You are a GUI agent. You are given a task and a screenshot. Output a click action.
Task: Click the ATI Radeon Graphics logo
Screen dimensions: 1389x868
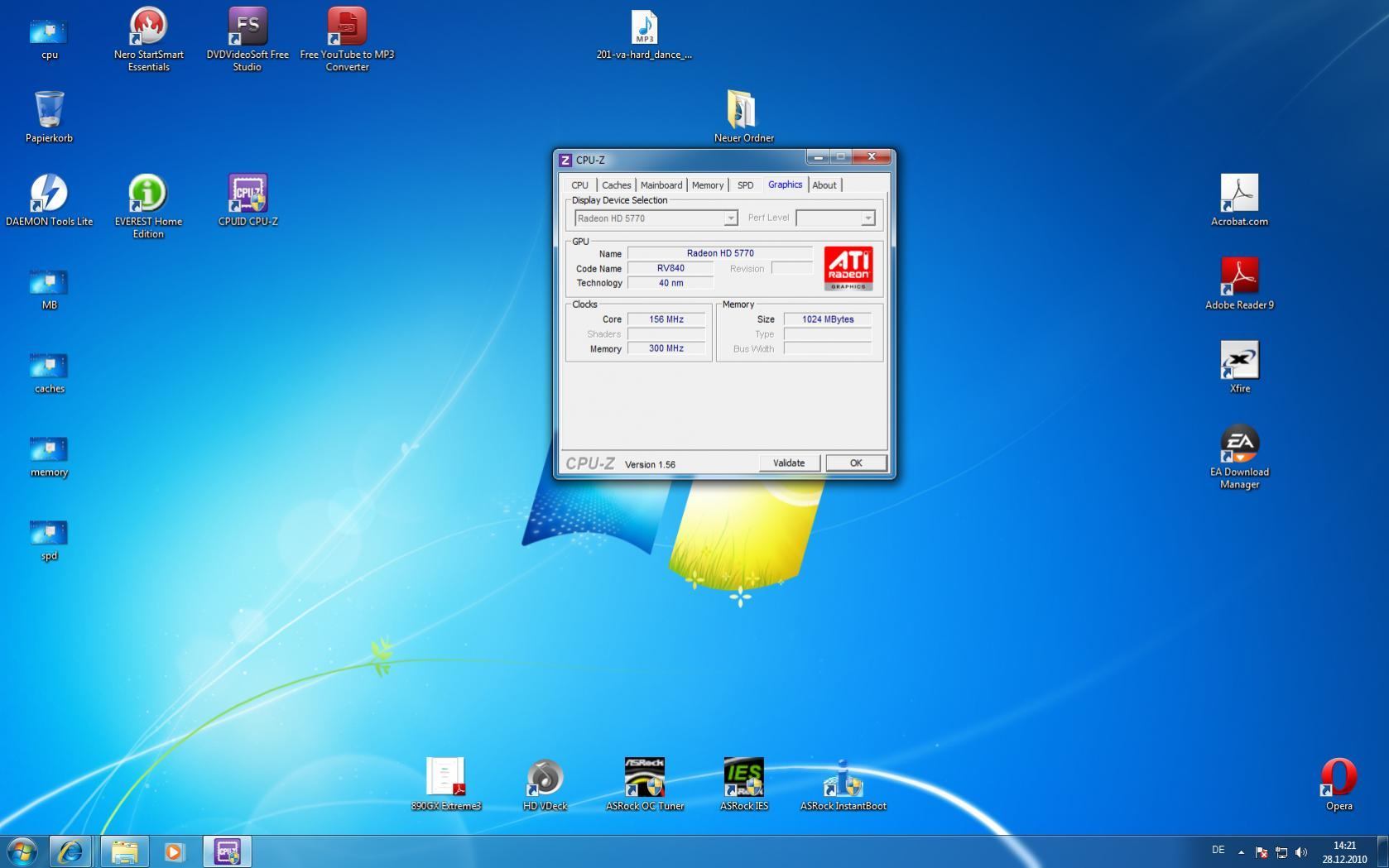[848, 268]
